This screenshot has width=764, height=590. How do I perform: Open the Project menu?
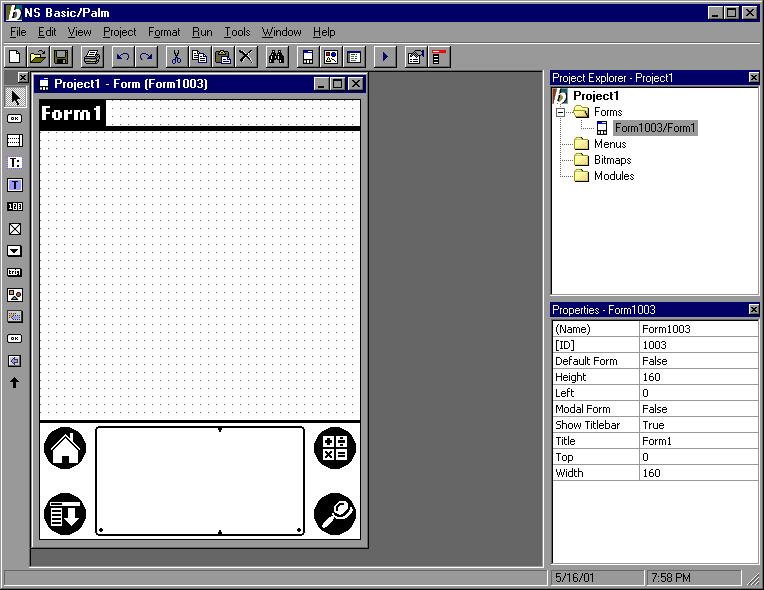119,32
